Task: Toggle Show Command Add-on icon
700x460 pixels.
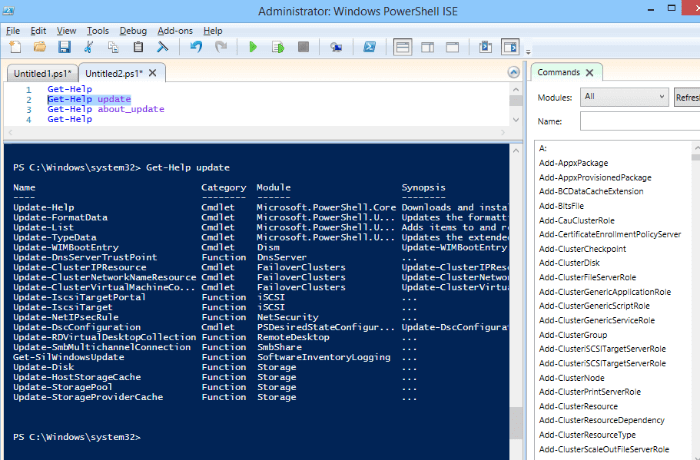Action: (510, 47)
